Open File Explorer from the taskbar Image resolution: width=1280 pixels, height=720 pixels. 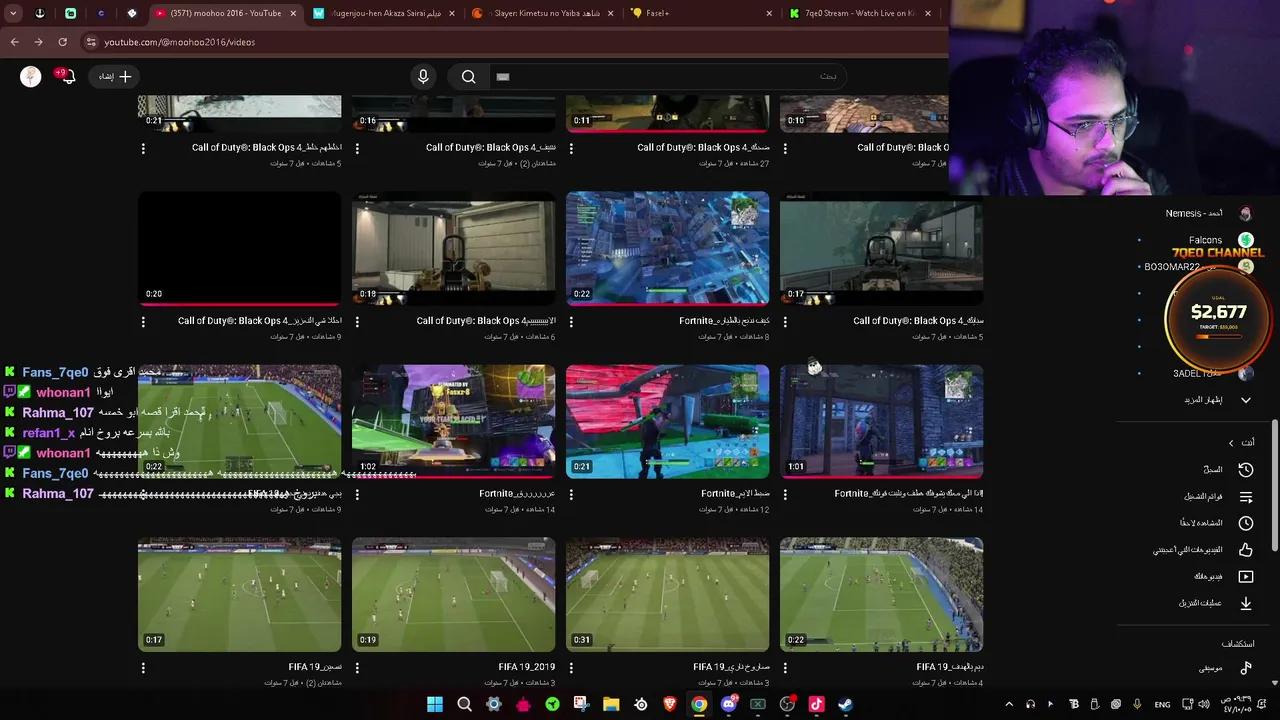[611, 704]
